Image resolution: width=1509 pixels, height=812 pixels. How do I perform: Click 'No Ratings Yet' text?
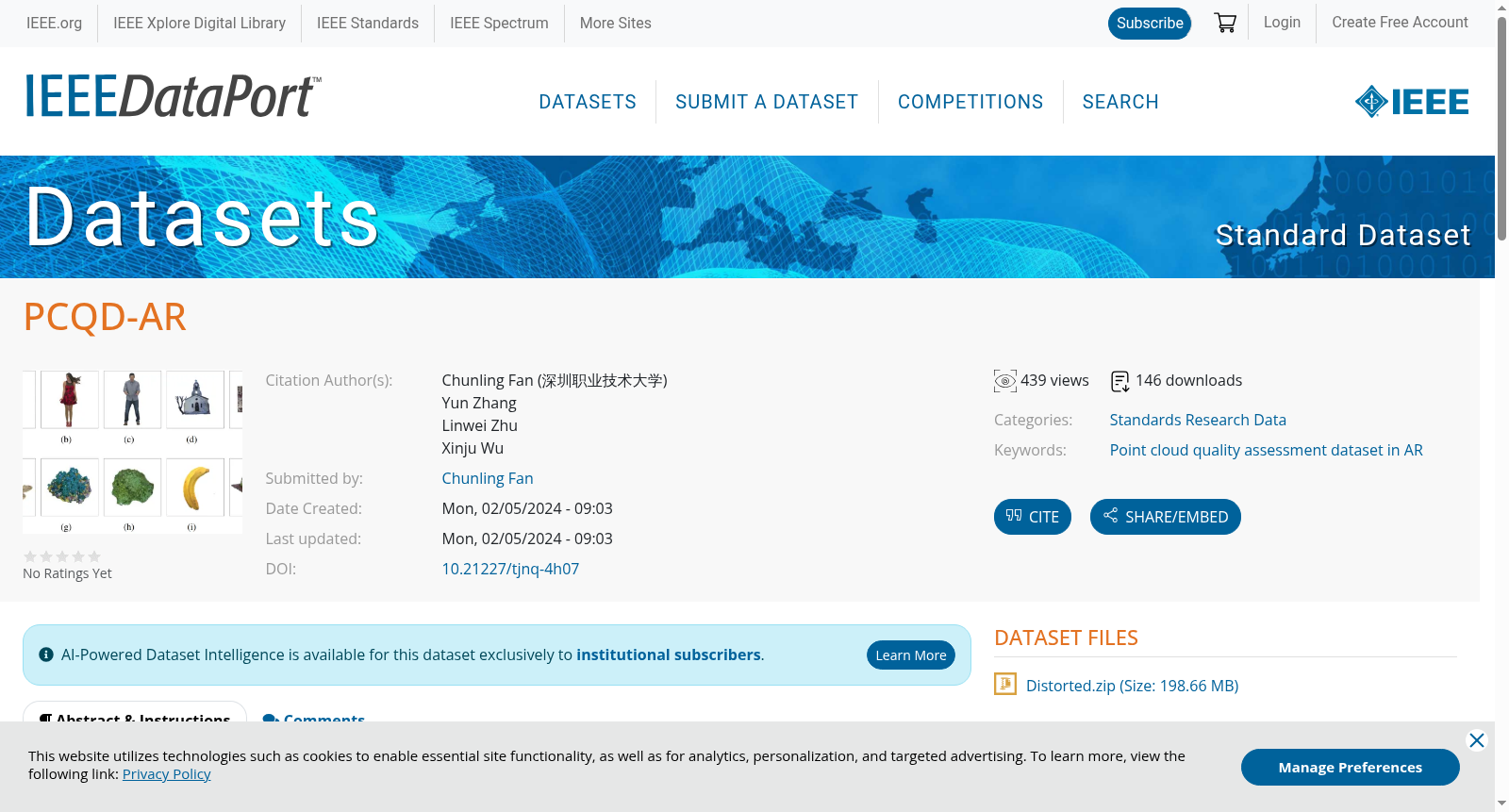point(67,573)
